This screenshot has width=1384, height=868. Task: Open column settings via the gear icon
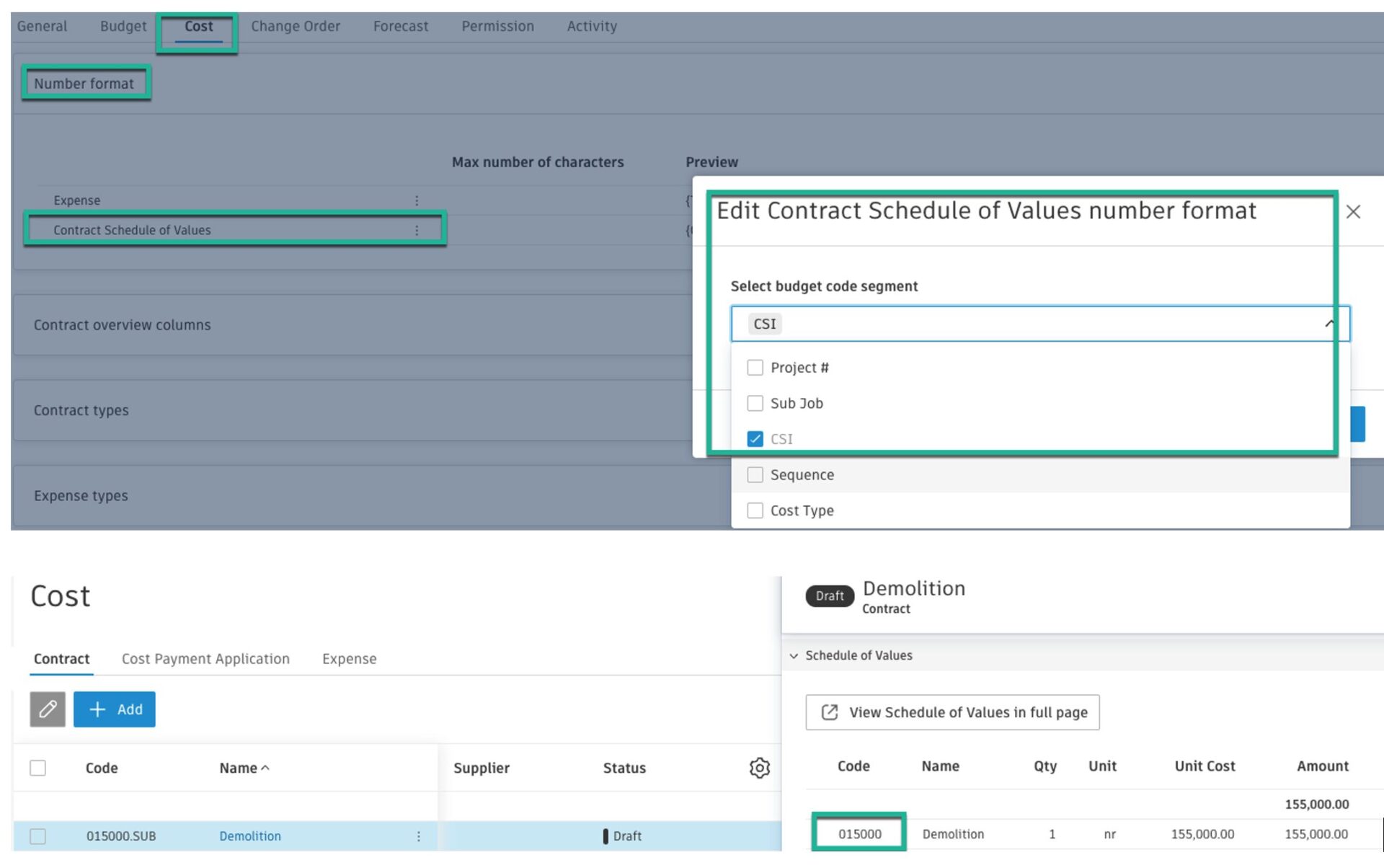click(x=760, y=768)
